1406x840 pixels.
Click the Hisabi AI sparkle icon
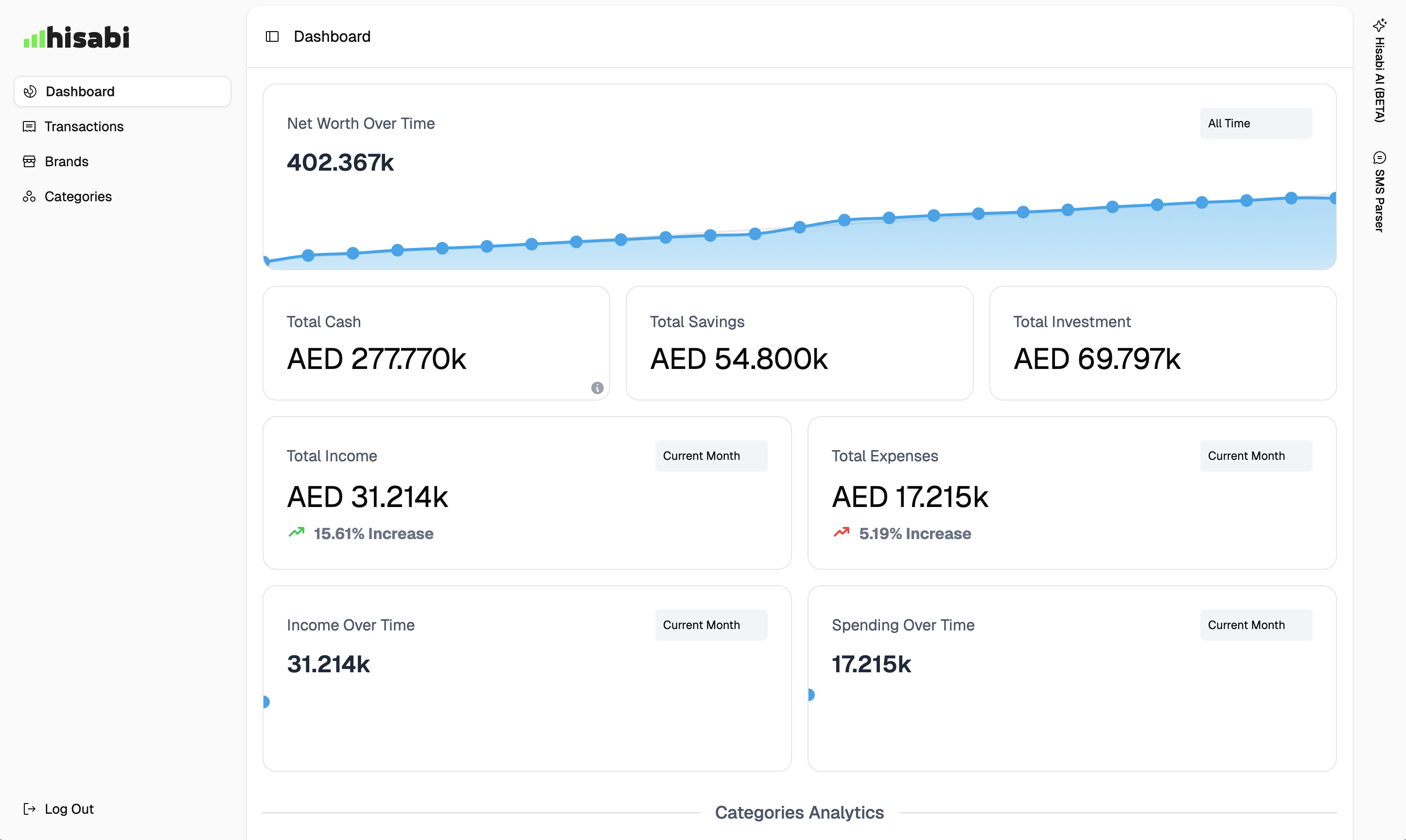[1379, 25]
